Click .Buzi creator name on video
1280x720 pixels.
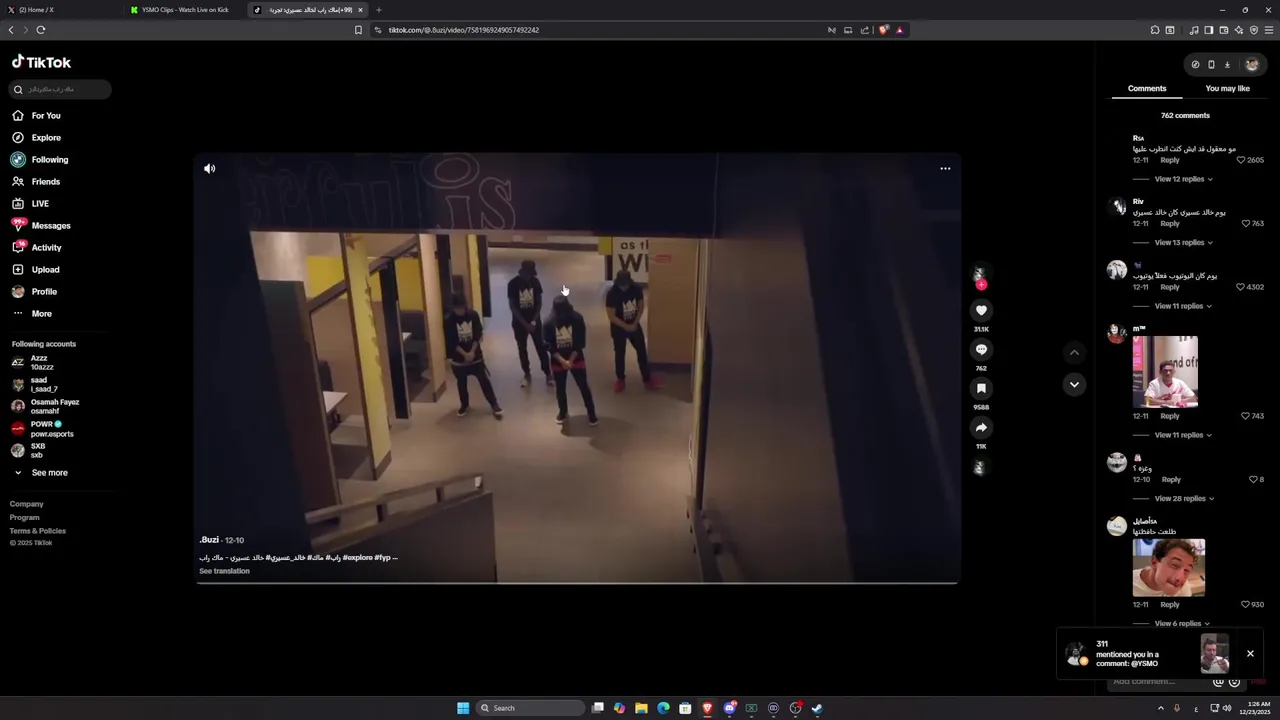(209, 540)
